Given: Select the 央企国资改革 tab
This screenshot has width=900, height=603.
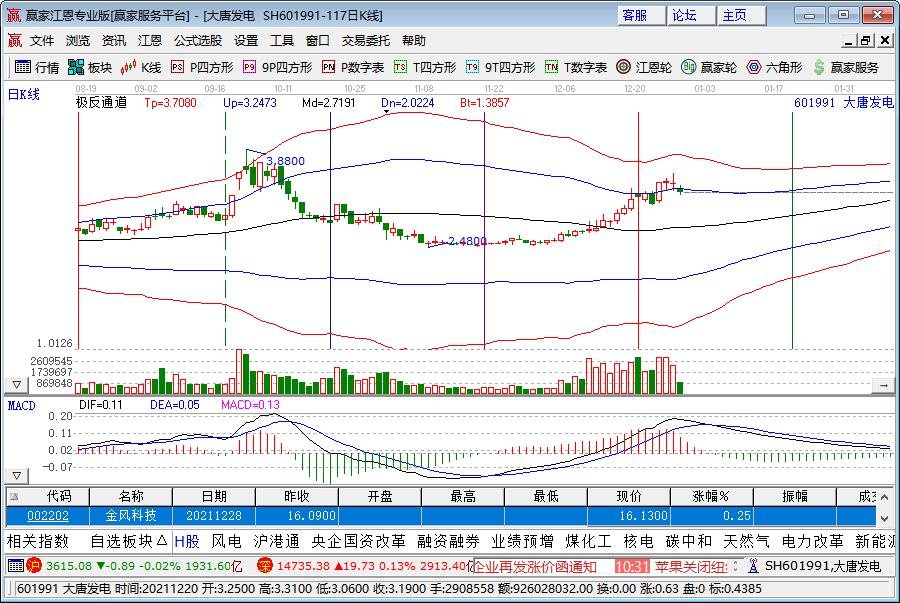Looking at the screenshot, I should coord(358,541).
